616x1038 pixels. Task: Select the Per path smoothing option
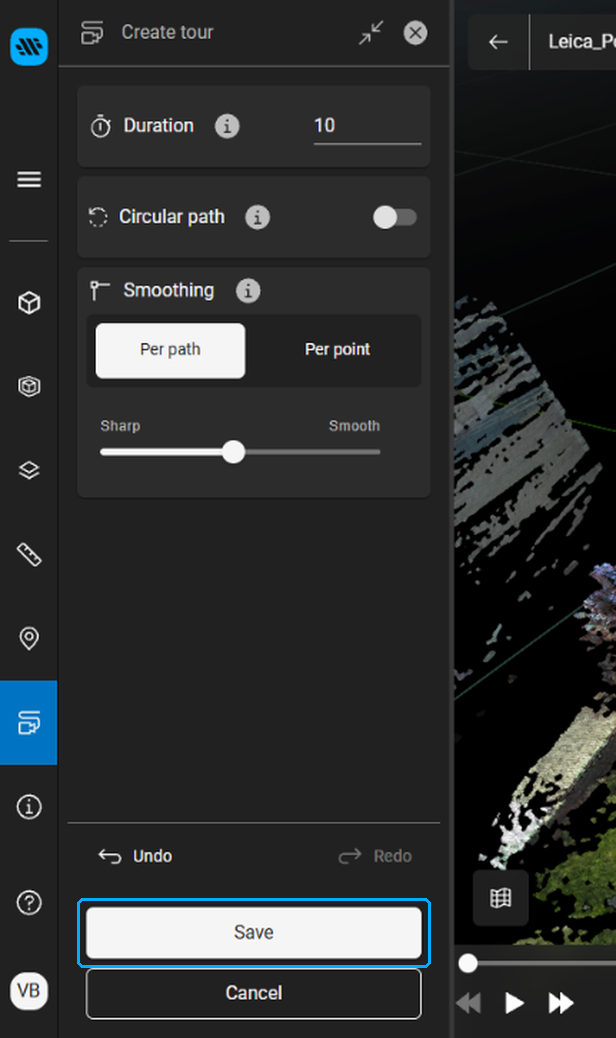(x=171, y=350)
